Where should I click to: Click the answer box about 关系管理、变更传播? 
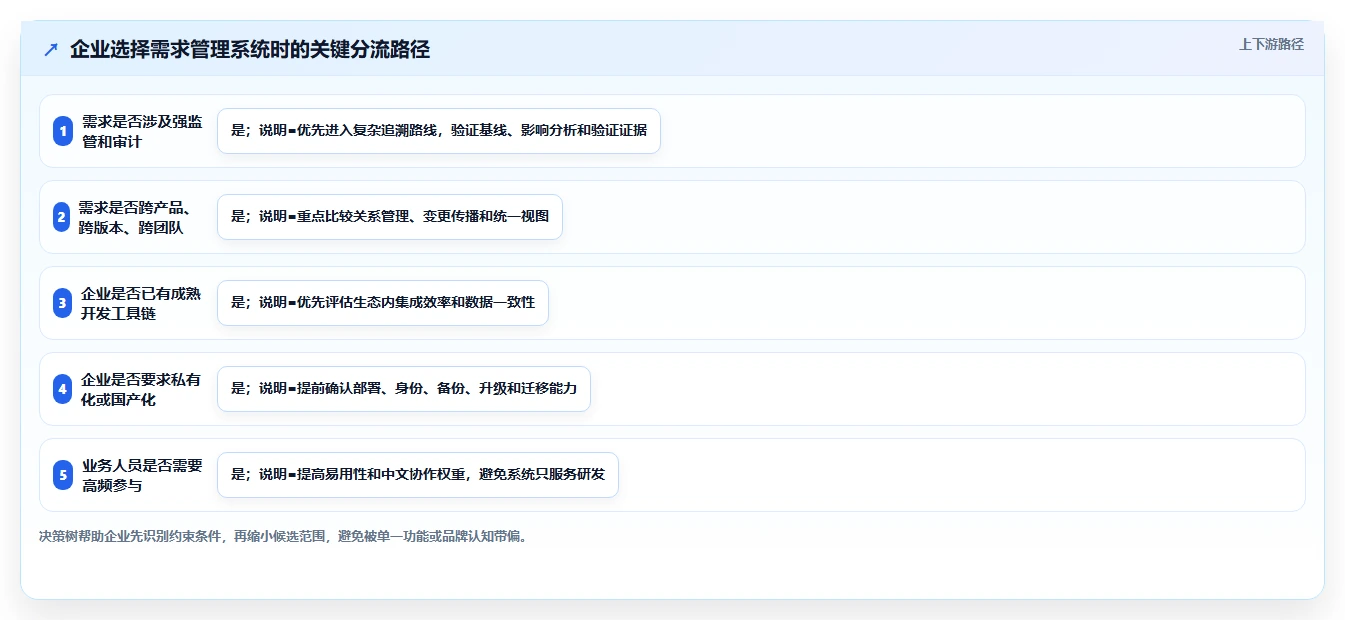point(390,217)
